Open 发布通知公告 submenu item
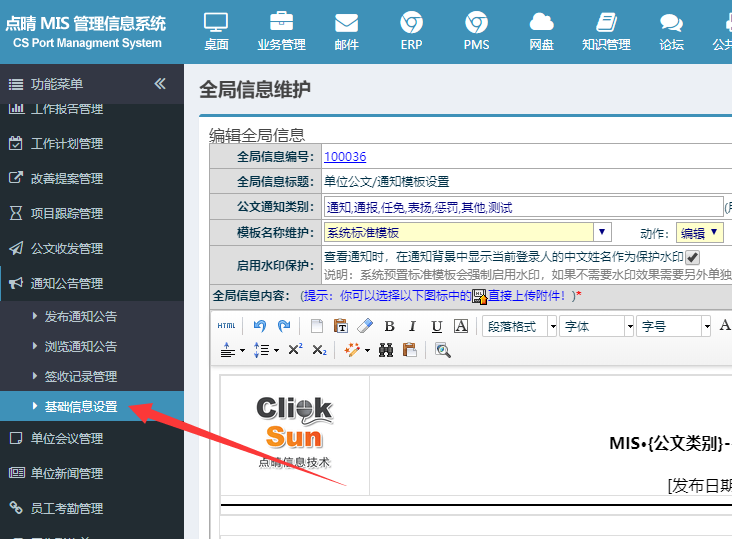The height and width of the screenshot is (539, 732). [x=80, y=316]
